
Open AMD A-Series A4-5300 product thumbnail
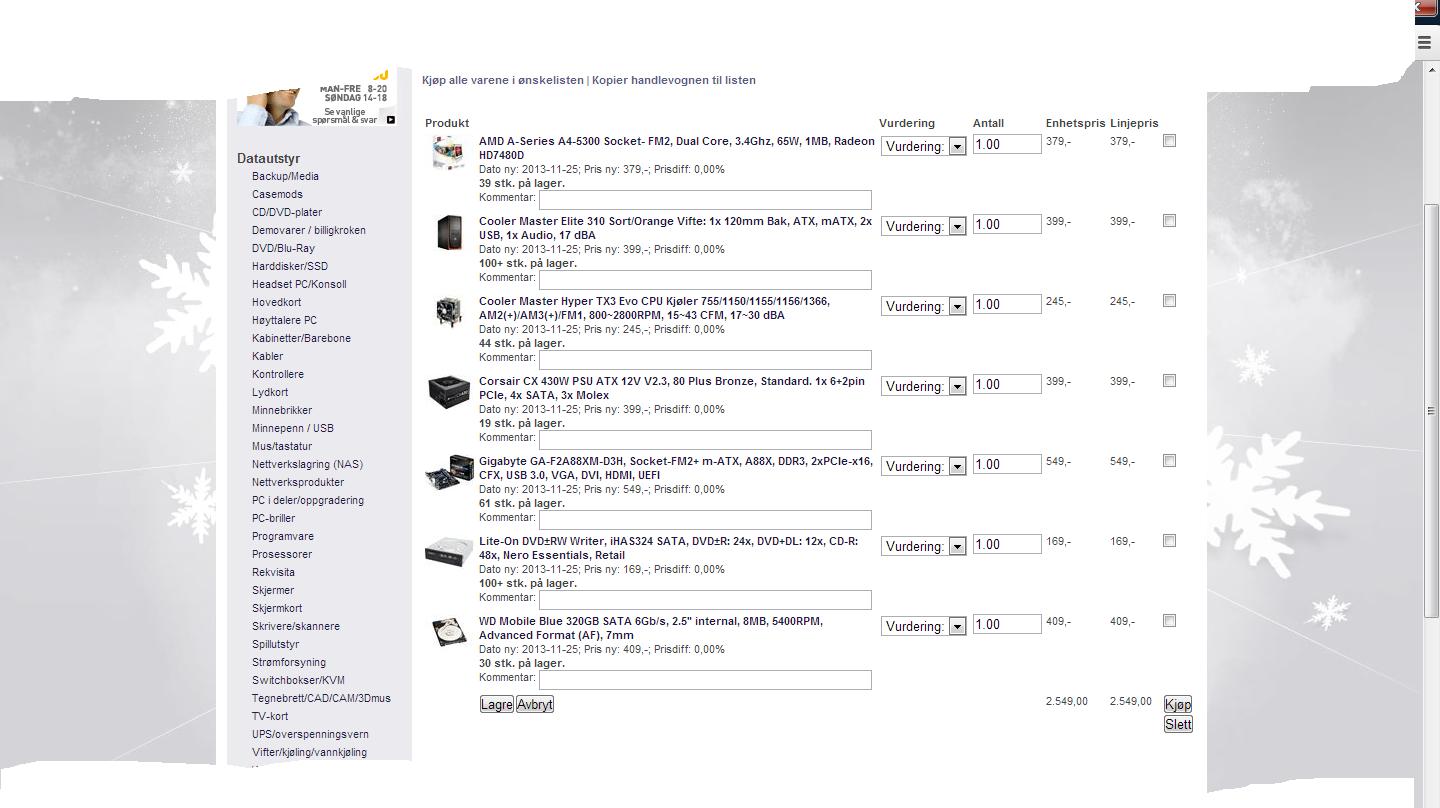tap(448, 154)
